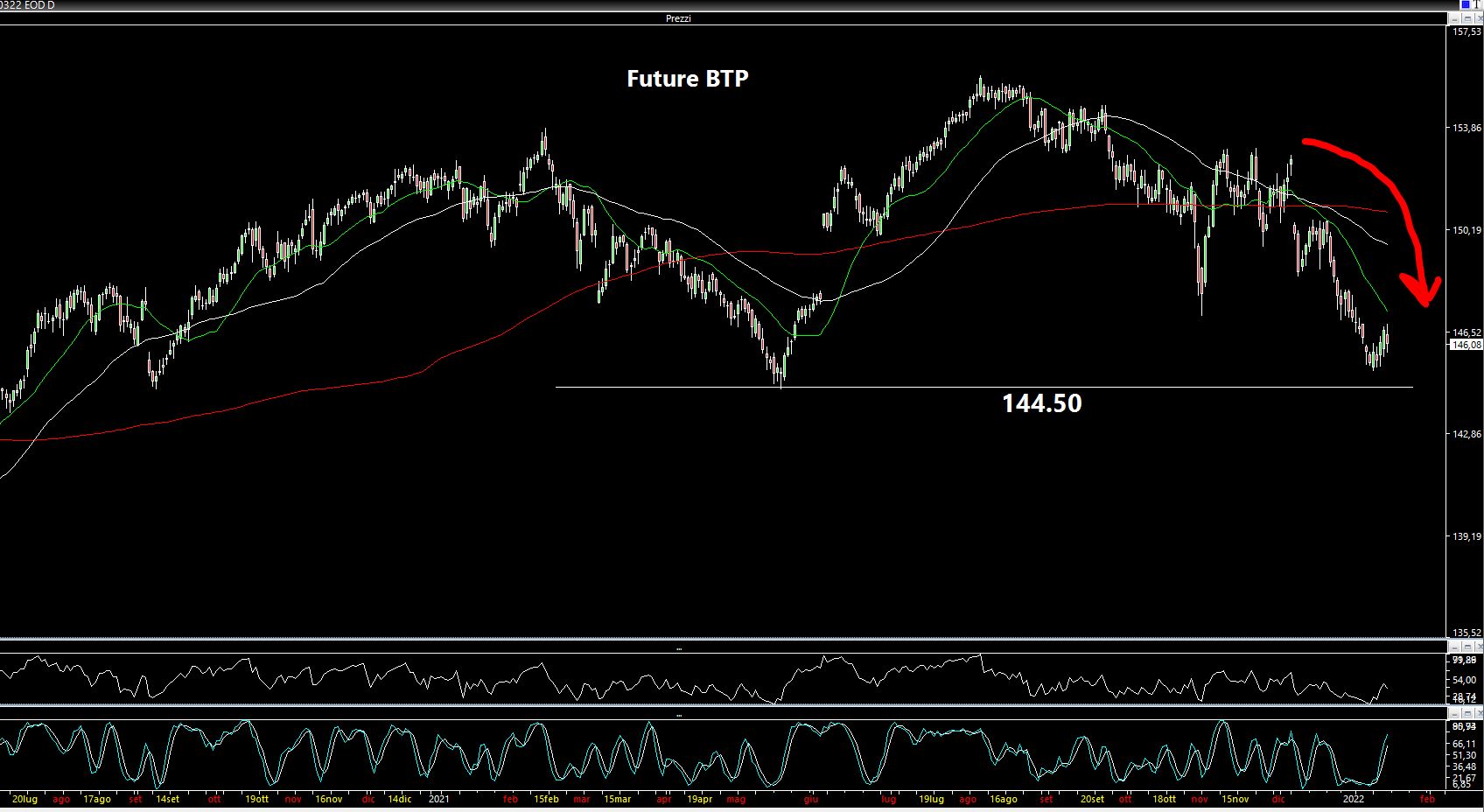The width and height of the screenshot is (1484, 812).
Task: Click the 146,08 current price marker
Action: coord(1466,345)
